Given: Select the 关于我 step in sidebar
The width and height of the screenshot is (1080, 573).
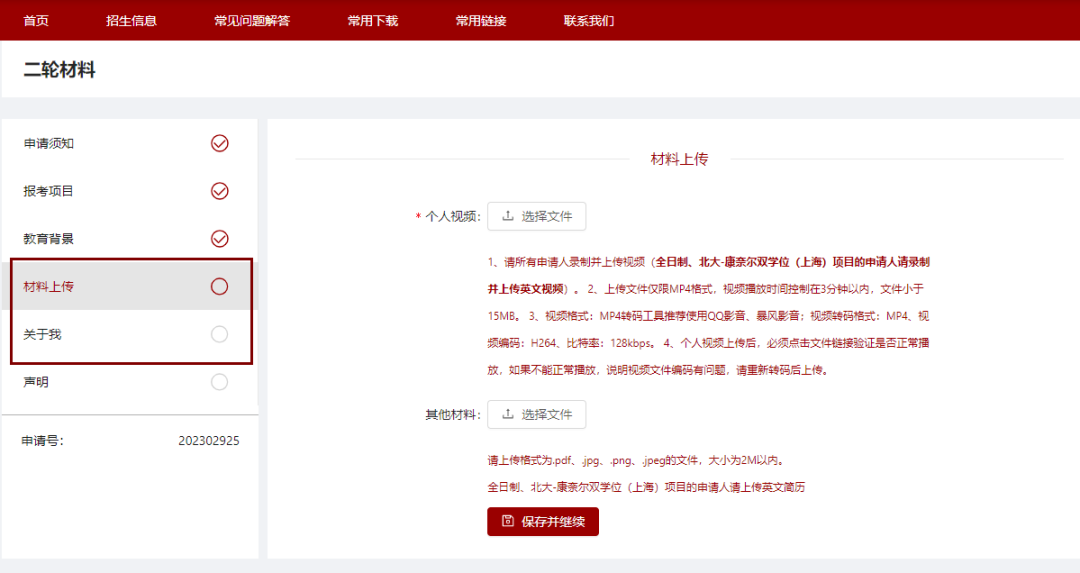Looking at the screenshot, I should point(129,334).
